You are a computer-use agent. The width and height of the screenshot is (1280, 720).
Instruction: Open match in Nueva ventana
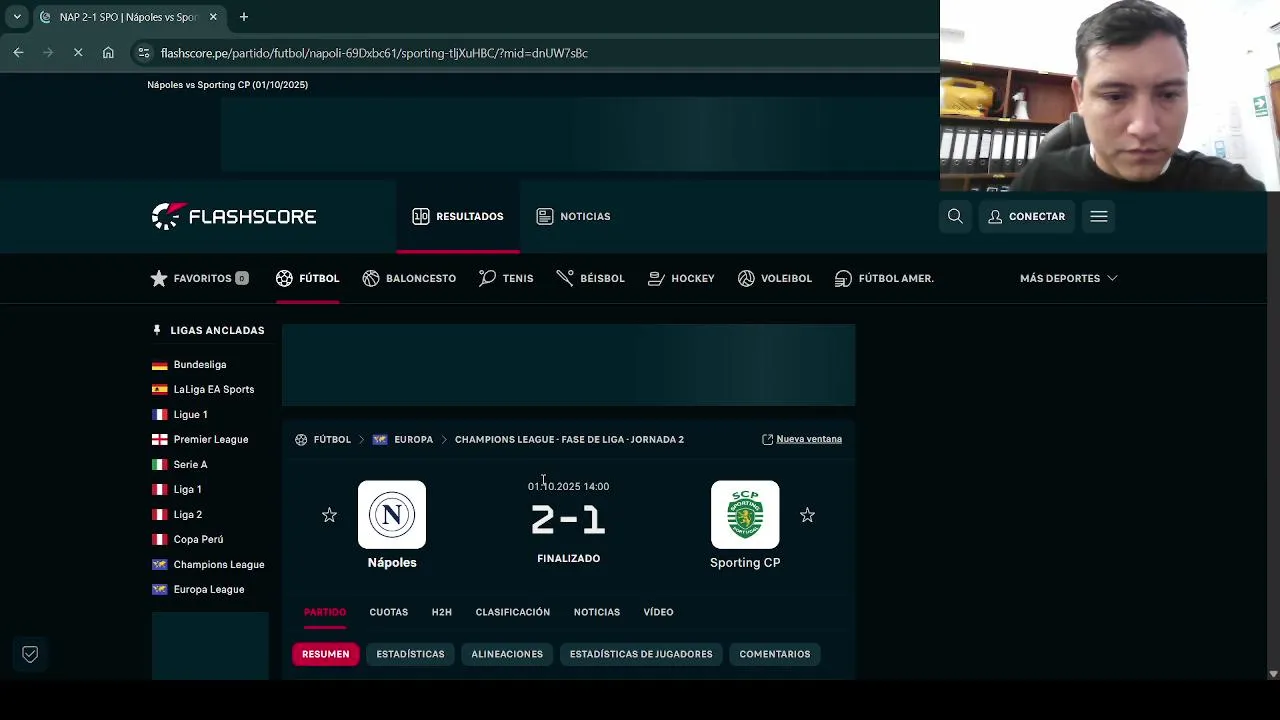pos(802,439)
